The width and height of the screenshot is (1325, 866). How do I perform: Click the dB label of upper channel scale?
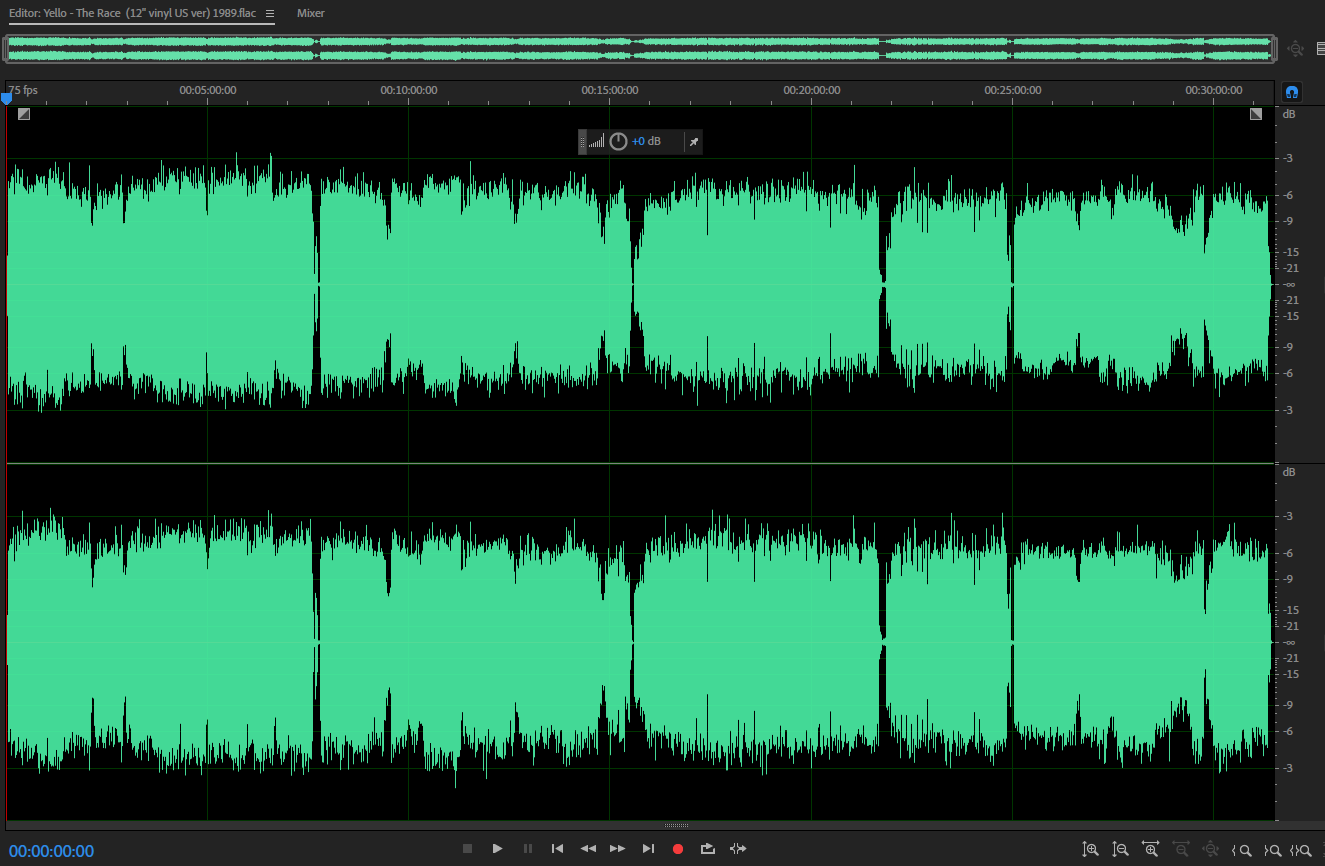1289,114
